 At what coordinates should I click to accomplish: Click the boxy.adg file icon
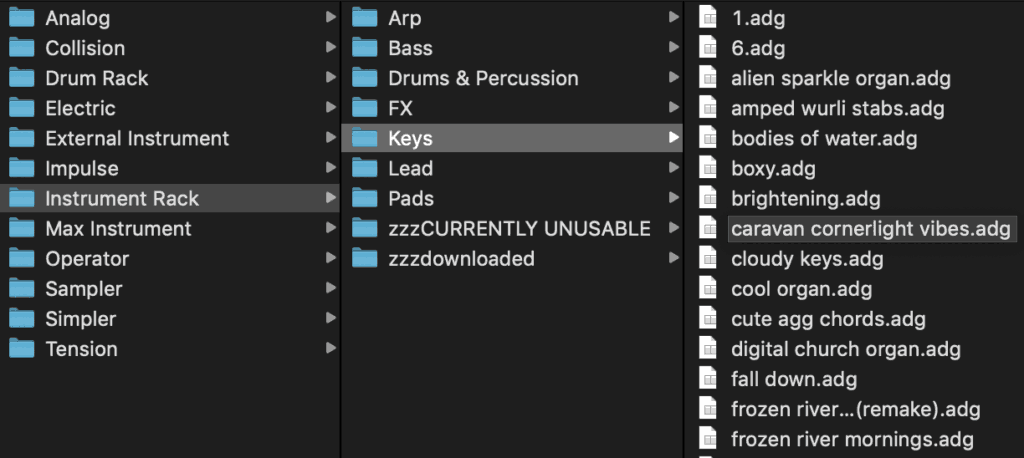click(708, 168)
